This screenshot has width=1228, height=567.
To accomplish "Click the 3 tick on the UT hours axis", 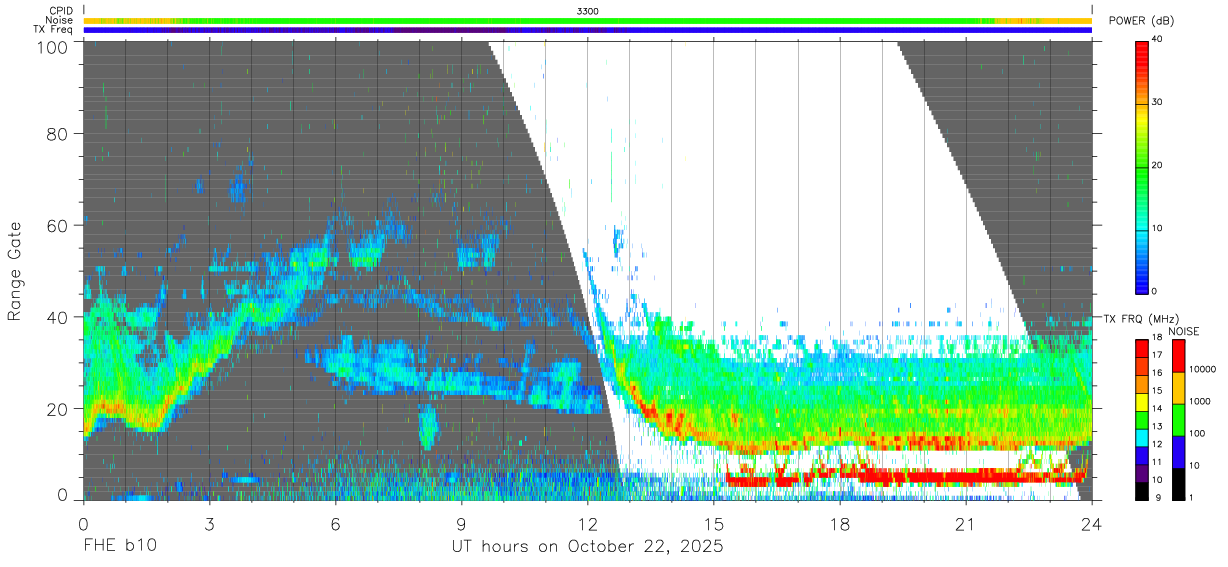I will coord(209,525).
